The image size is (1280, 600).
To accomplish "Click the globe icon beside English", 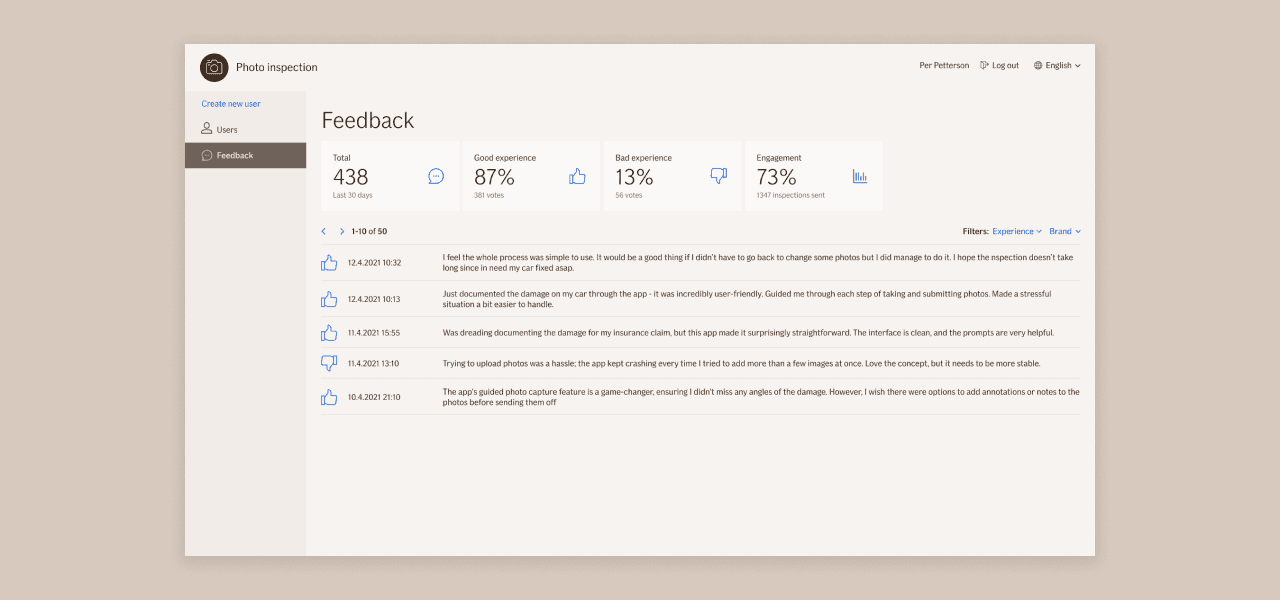I will pyautogui.click(x=1038, y=65).
